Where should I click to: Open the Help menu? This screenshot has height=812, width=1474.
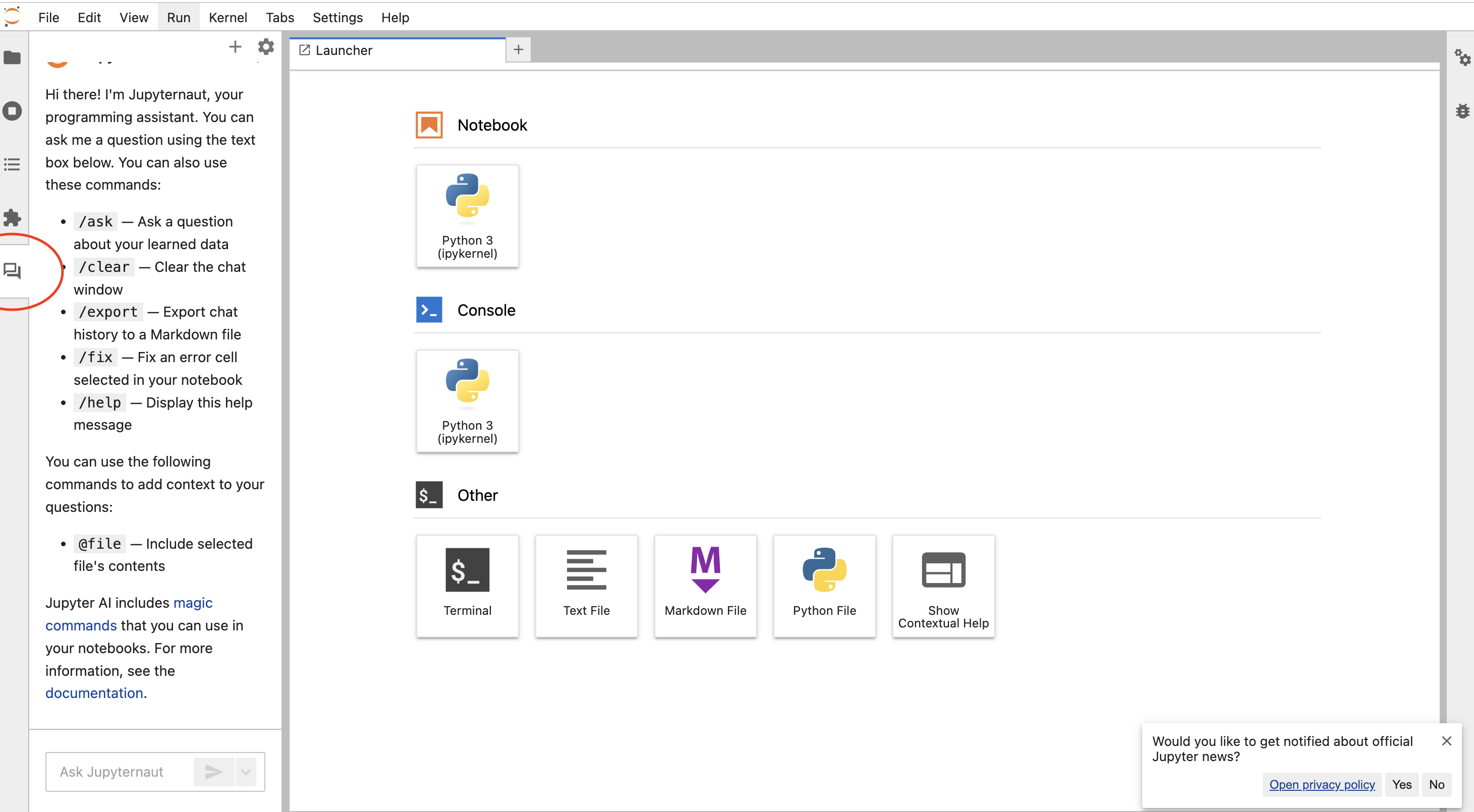click(x=395, y=17)
